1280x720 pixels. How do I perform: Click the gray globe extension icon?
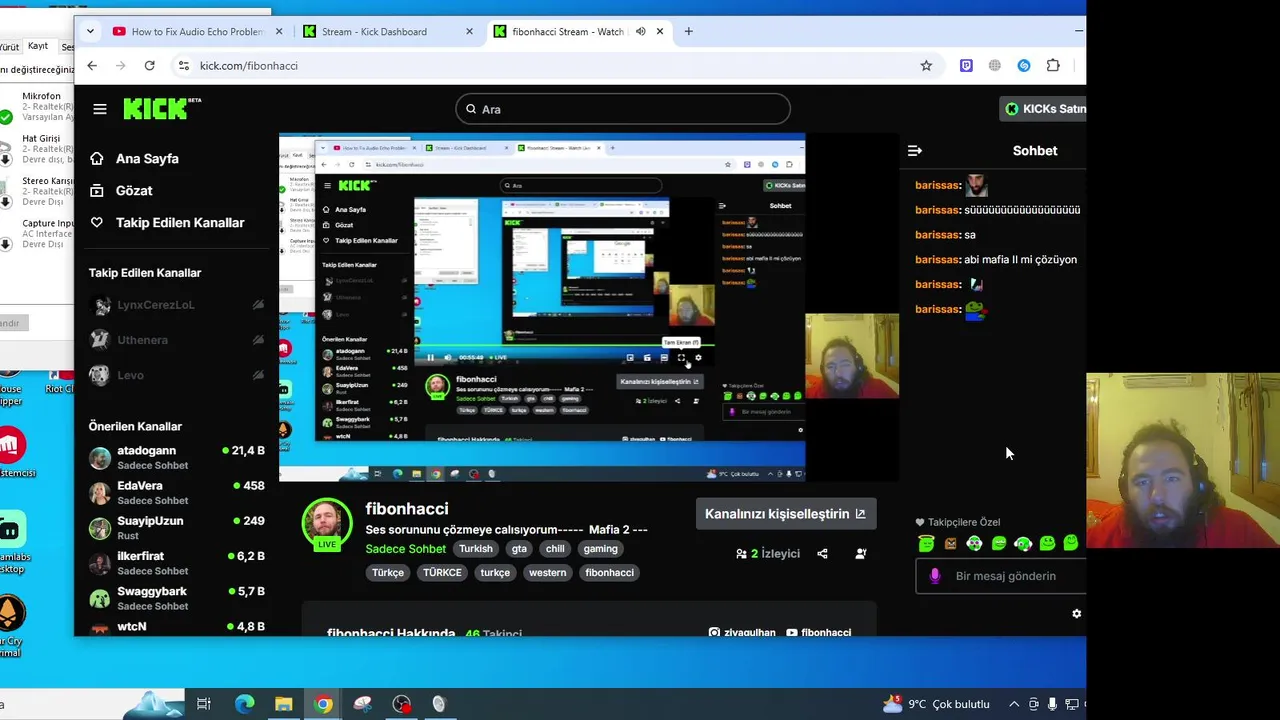(995, 65)
